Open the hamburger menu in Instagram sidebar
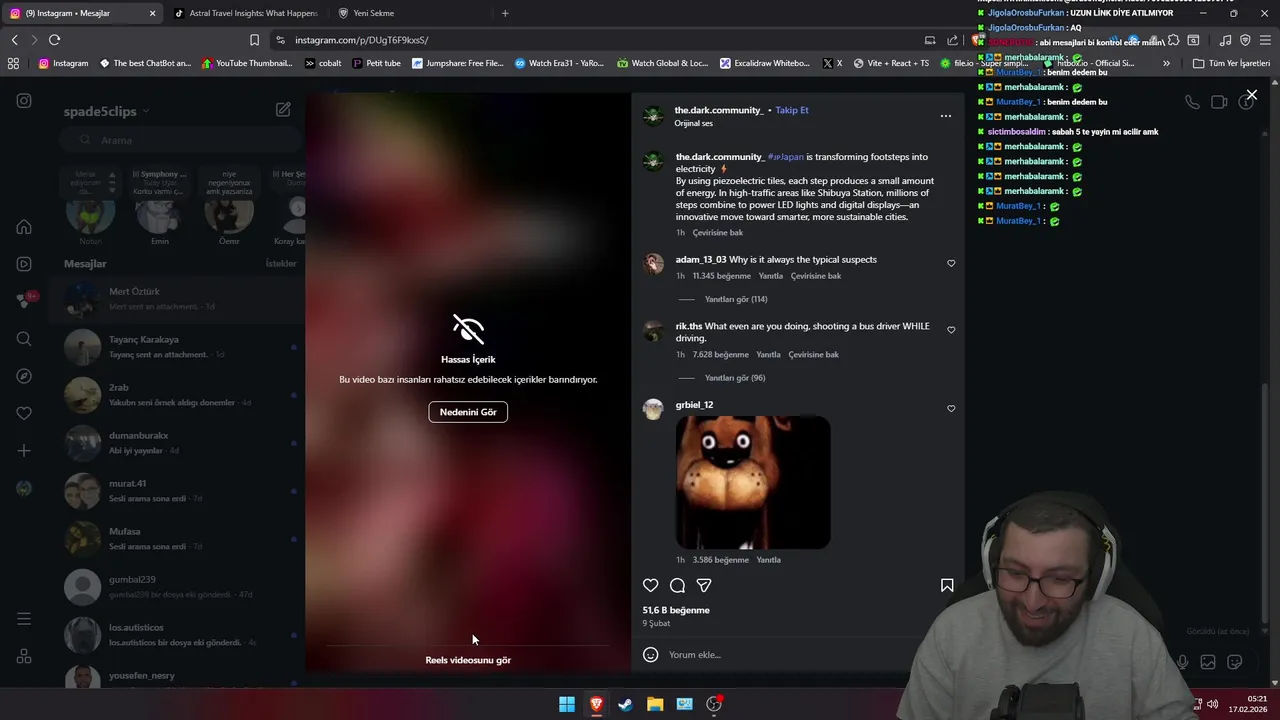Screen dimensions: 1280x720 24,619
